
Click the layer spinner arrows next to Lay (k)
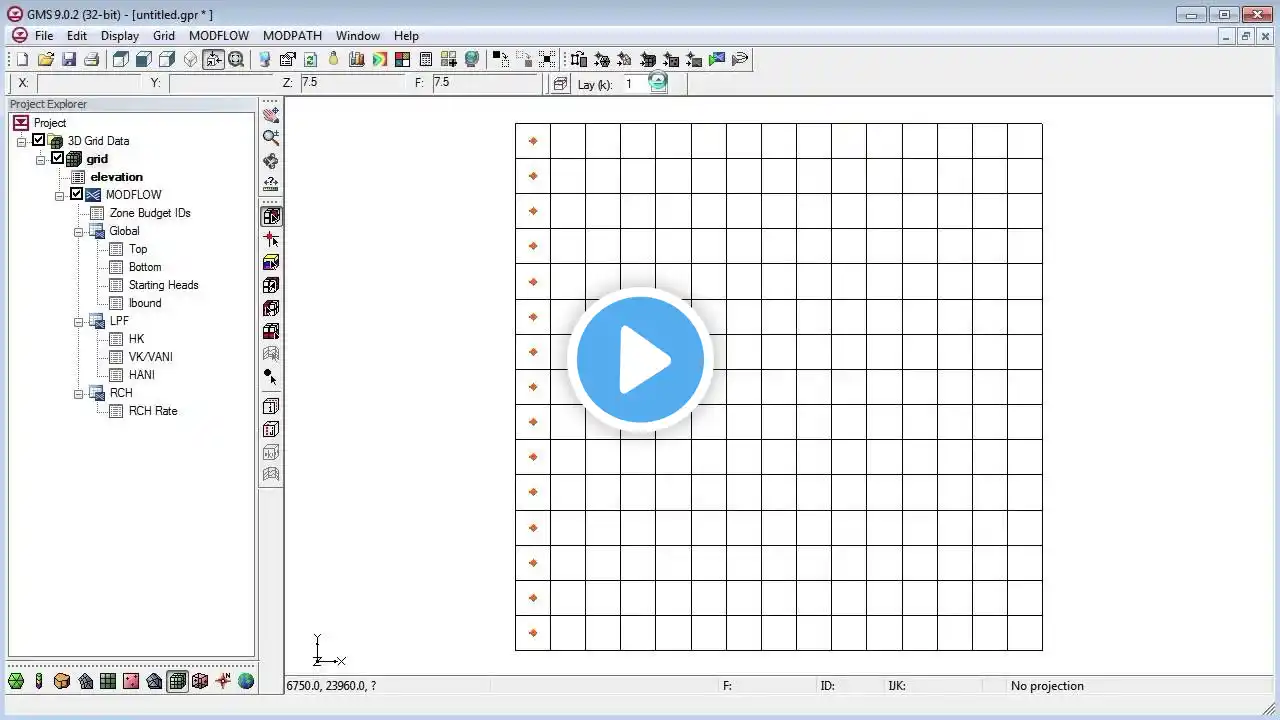tap(658, 84)
